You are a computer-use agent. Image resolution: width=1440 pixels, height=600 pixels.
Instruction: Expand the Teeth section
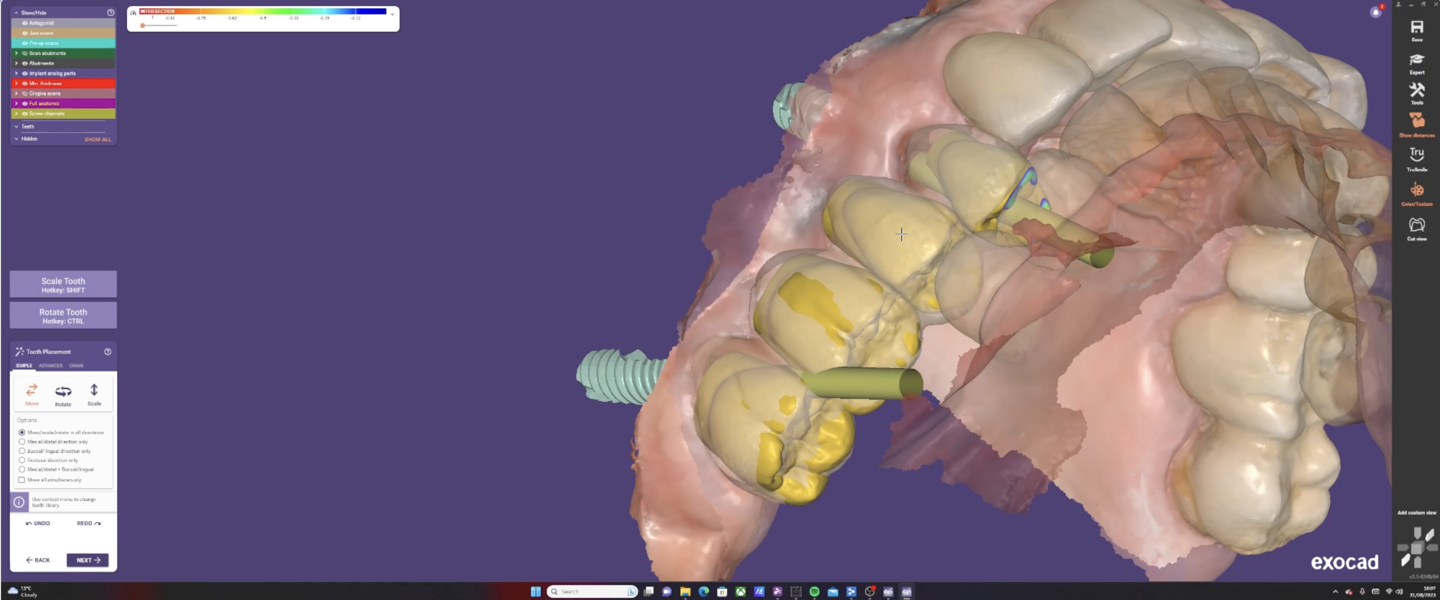tap(17, 127)
